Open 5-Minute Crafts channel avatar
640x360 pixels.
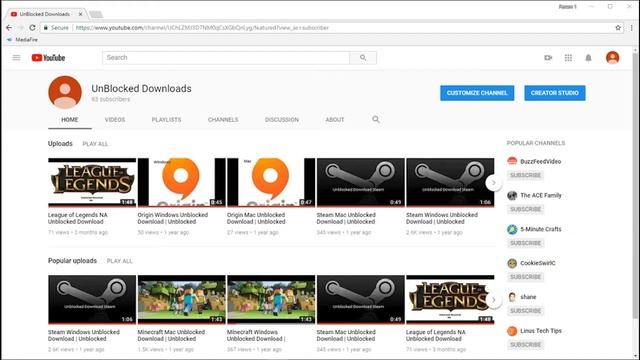tap(512, 229)
